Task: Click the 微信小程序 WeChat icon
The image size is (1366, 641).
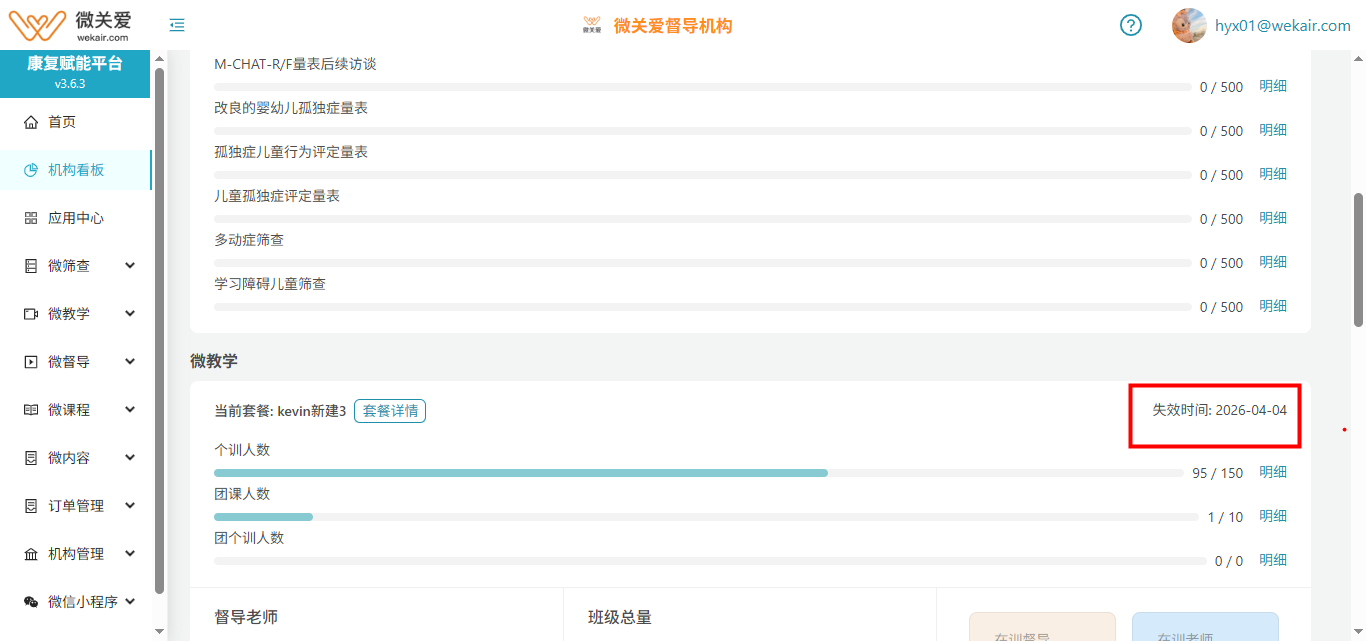Action: pos(31,602)
